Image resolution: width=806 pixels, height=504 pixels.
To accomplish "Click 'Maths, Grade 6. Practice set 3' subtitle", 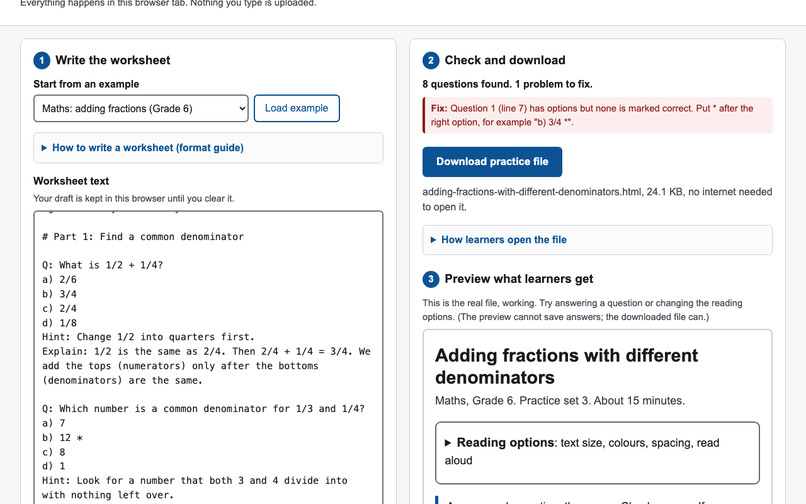I will click(560, 401).
